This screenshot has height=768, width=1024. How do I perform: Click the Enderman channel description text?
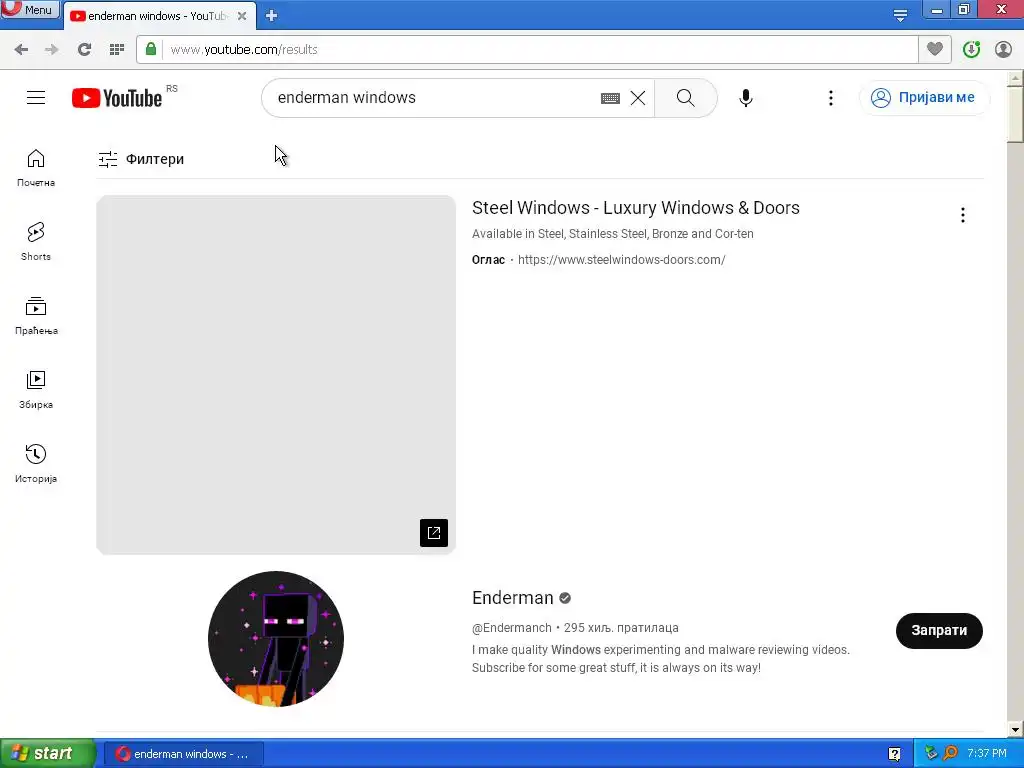coord(660,659)
